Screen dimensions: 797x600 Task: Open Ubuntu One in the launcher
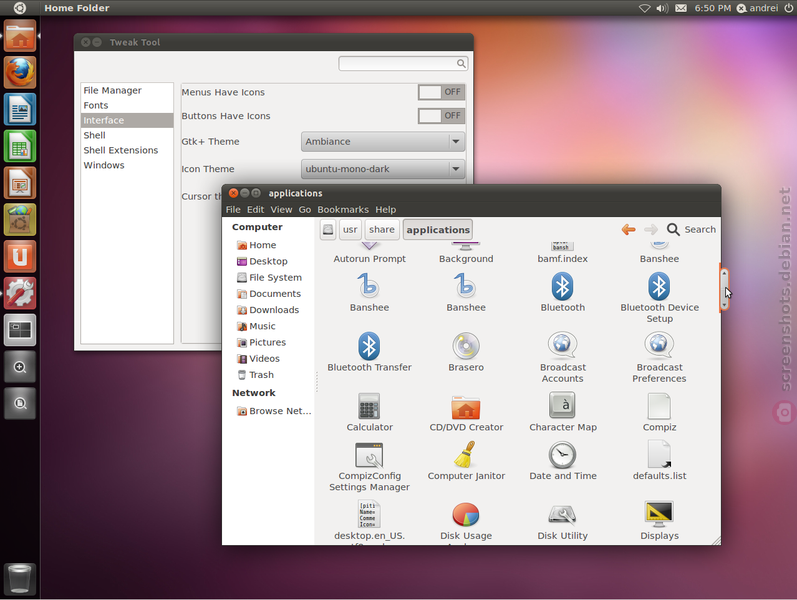click(20, 256)
